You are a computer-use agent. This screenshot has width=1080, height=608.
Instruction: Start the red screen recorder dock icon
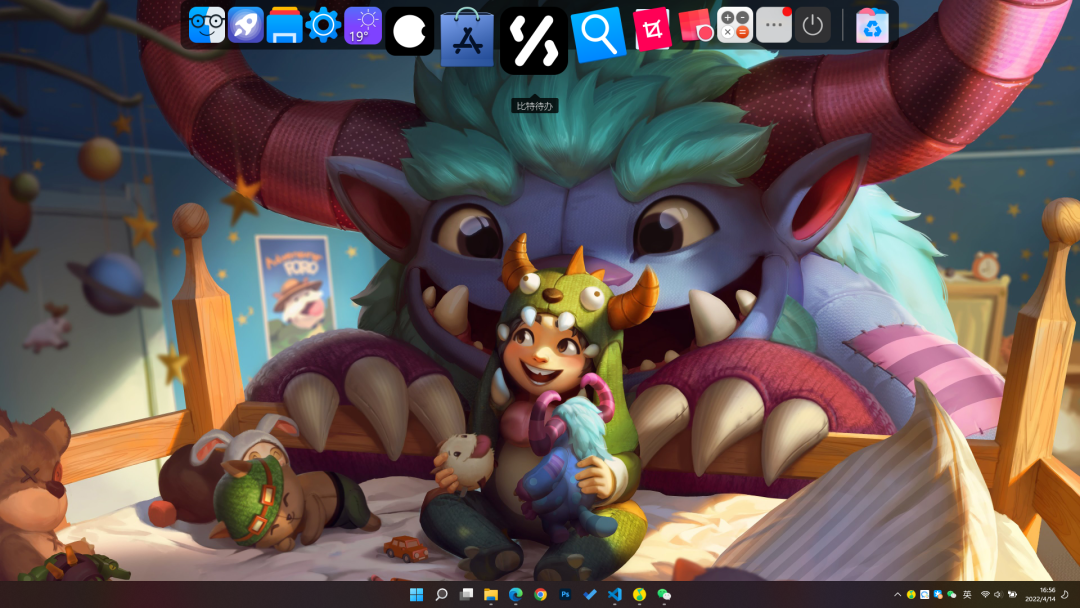pos(695,26)
